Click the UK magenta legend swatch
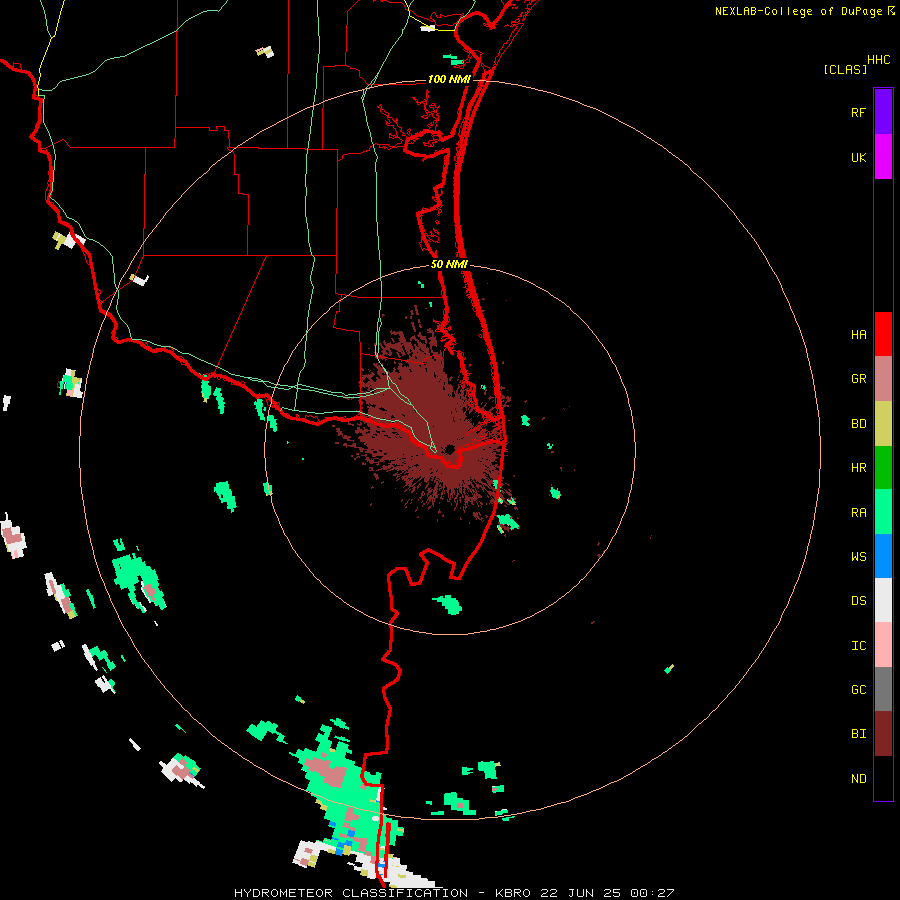This screenshot has height=900, width=900. (883, 156)
